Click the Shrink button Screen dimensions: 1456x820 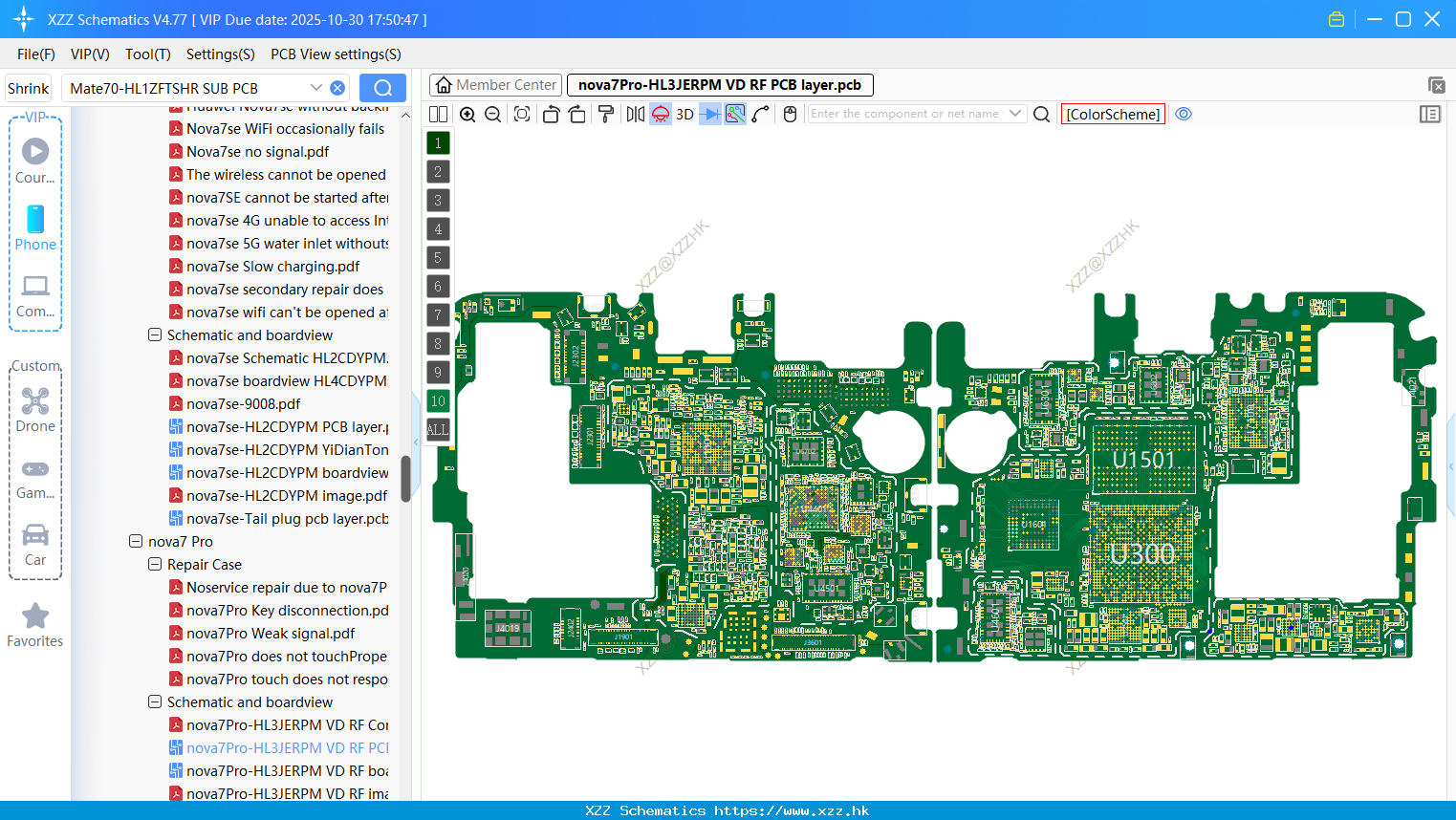[x=29, y=88]
